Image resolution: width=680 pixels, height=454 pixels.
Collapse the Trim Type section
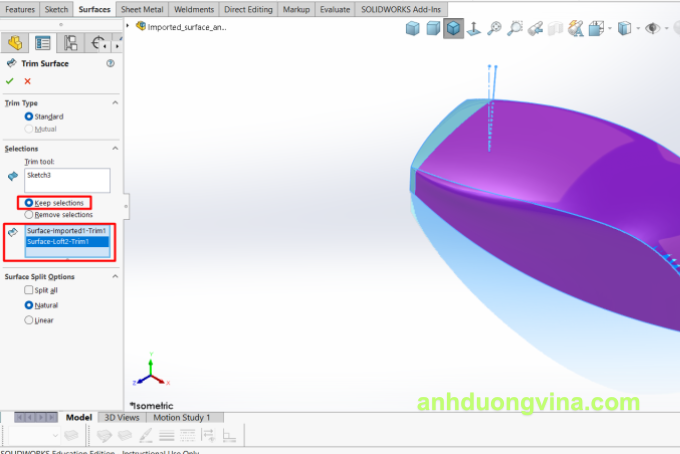coord(115,103)
